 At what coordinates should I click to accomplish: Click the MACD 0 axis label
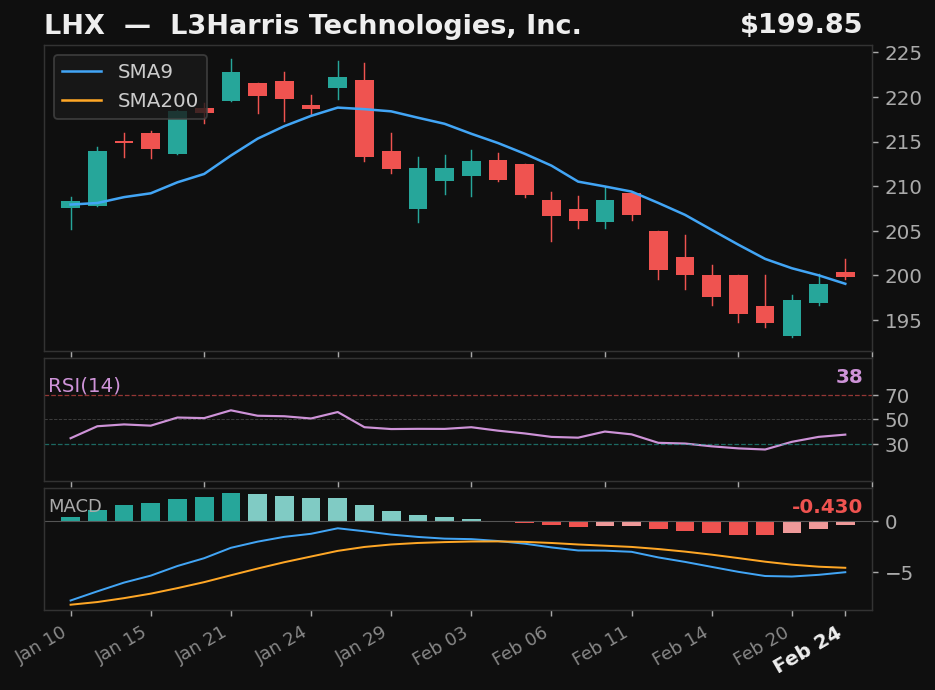pos(891,522)
